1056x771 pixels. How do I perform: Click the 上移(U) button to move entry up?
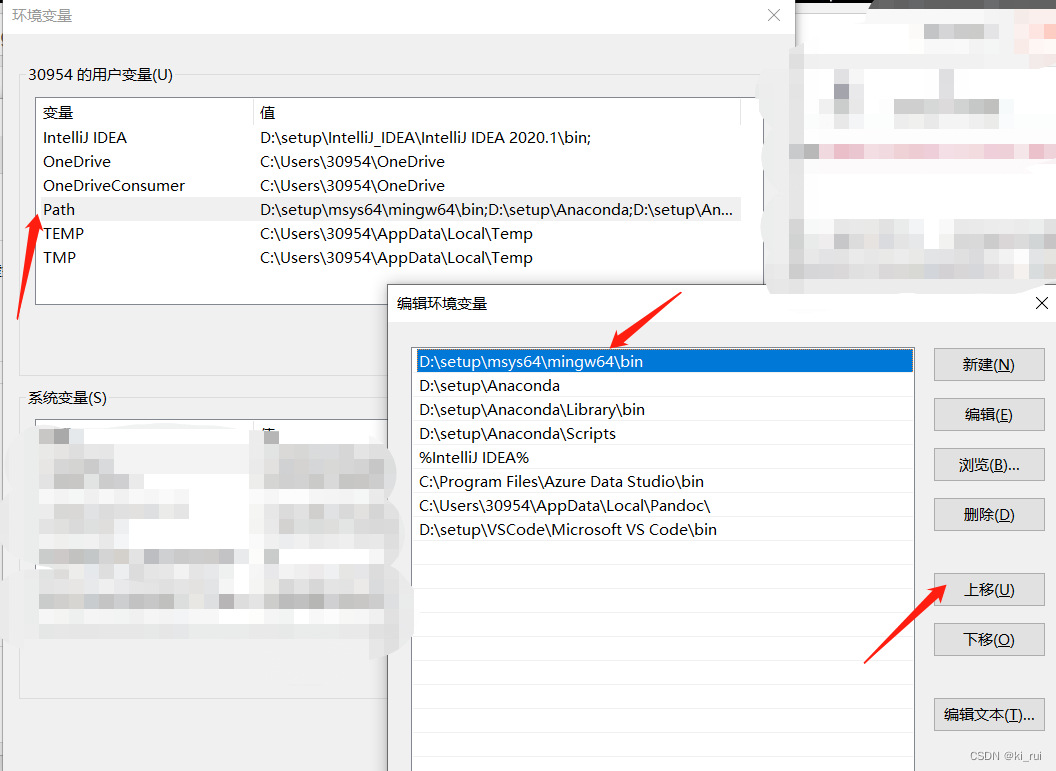(x=988, y=589)
